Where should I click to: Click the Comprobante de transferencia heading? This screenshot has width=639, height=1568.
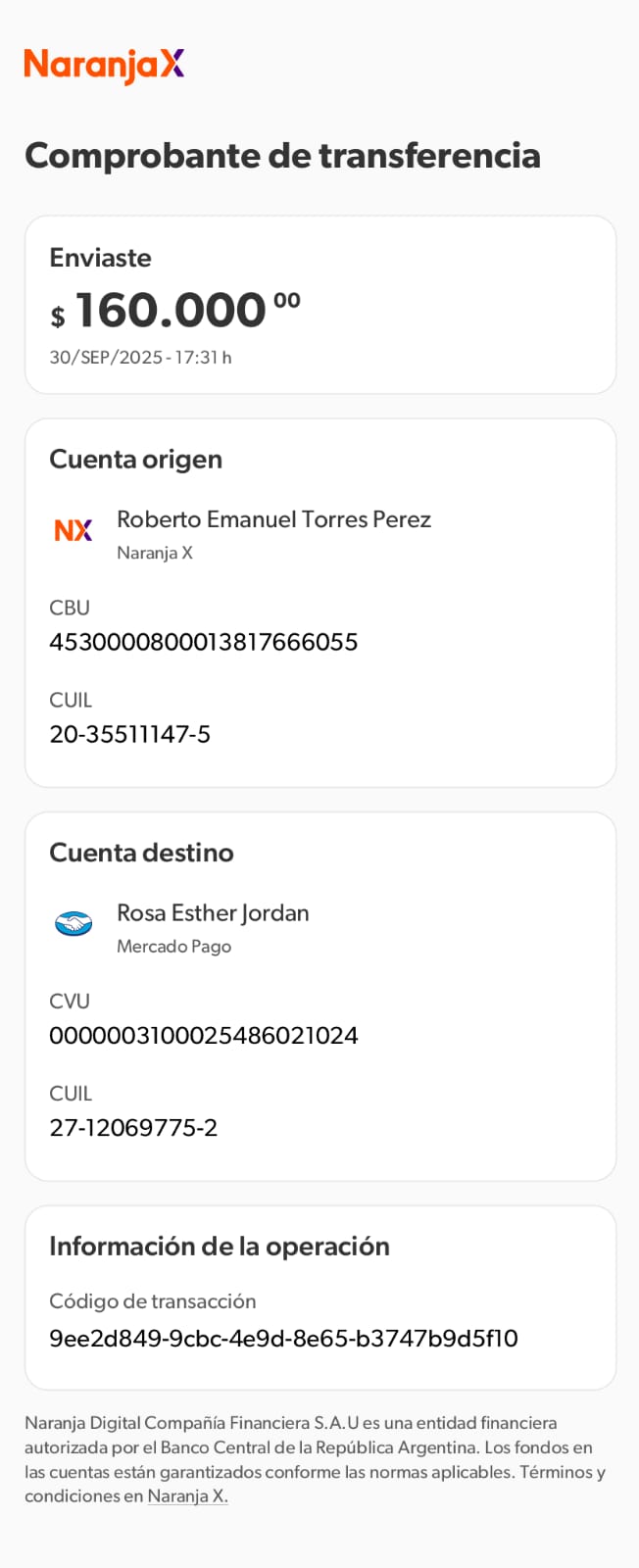(282, 155)
